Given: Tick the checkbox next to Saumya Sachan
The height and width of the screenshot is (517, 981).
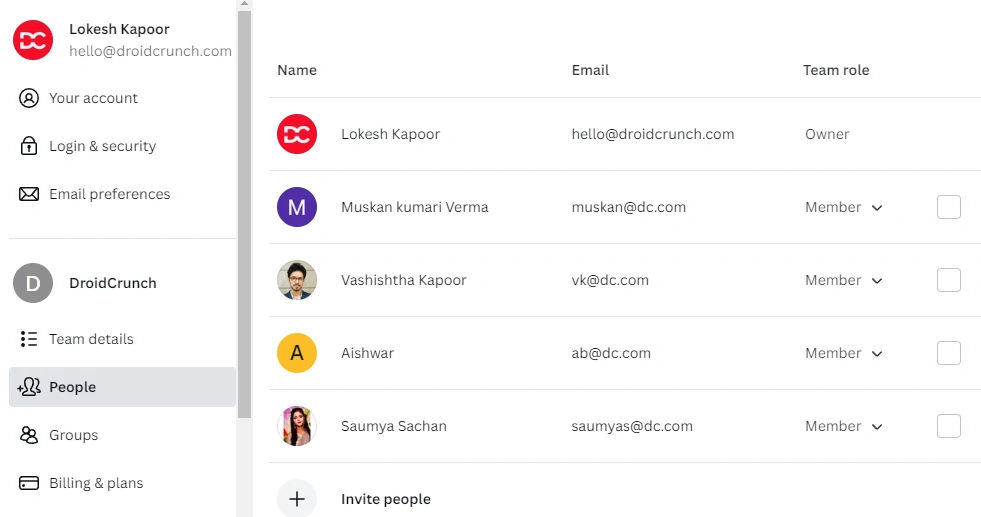Looking at the screenshot, I should [x=948, y=426].
